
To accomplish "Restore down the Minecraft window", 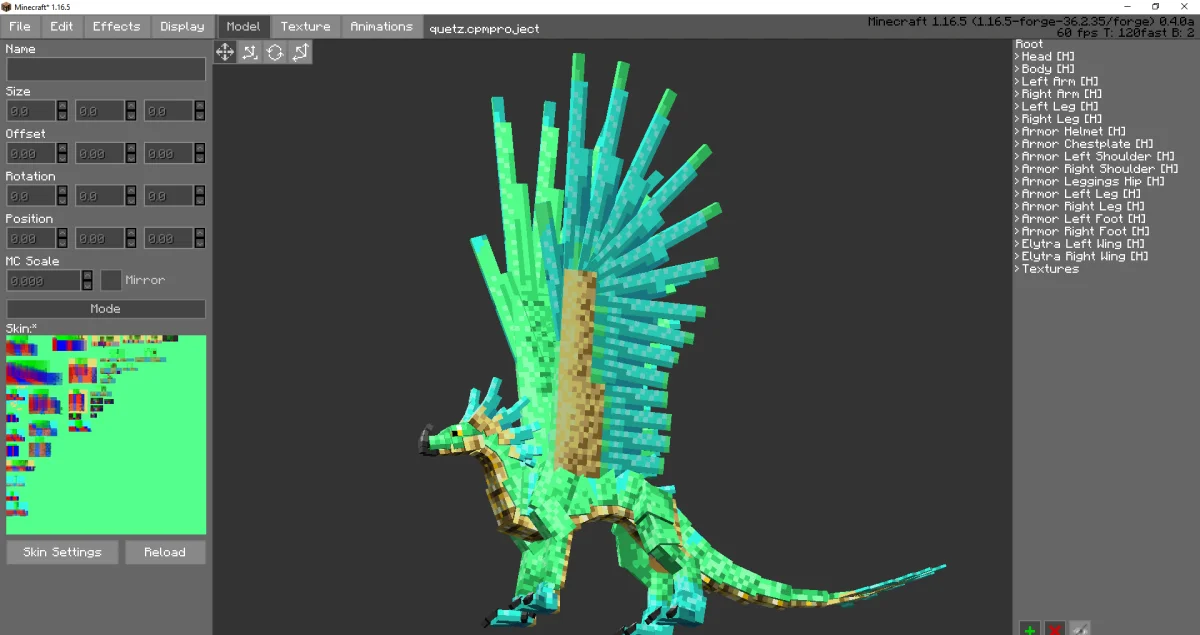I will [1155, 7].
